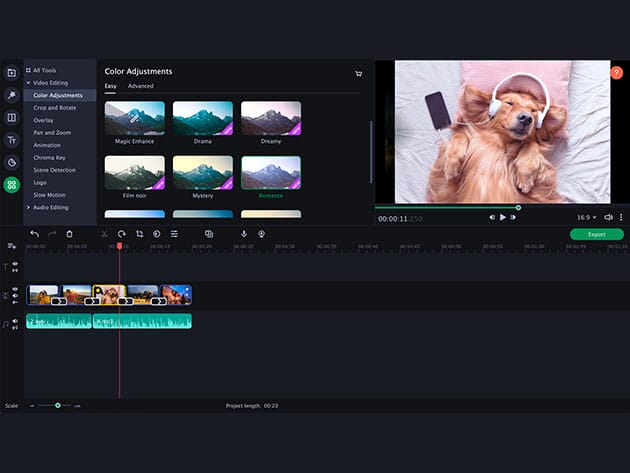Screen dimensions: 630x473
Task: Toggle visibility eye on title track
Action: coord(15,263)
